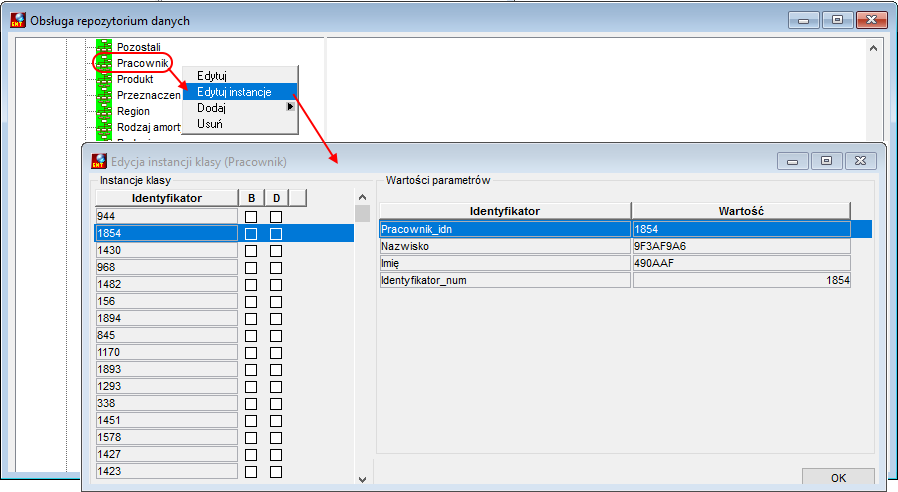
Task: Close the Edycja instancji klasy dialog
Action: [x=860, y=161]
